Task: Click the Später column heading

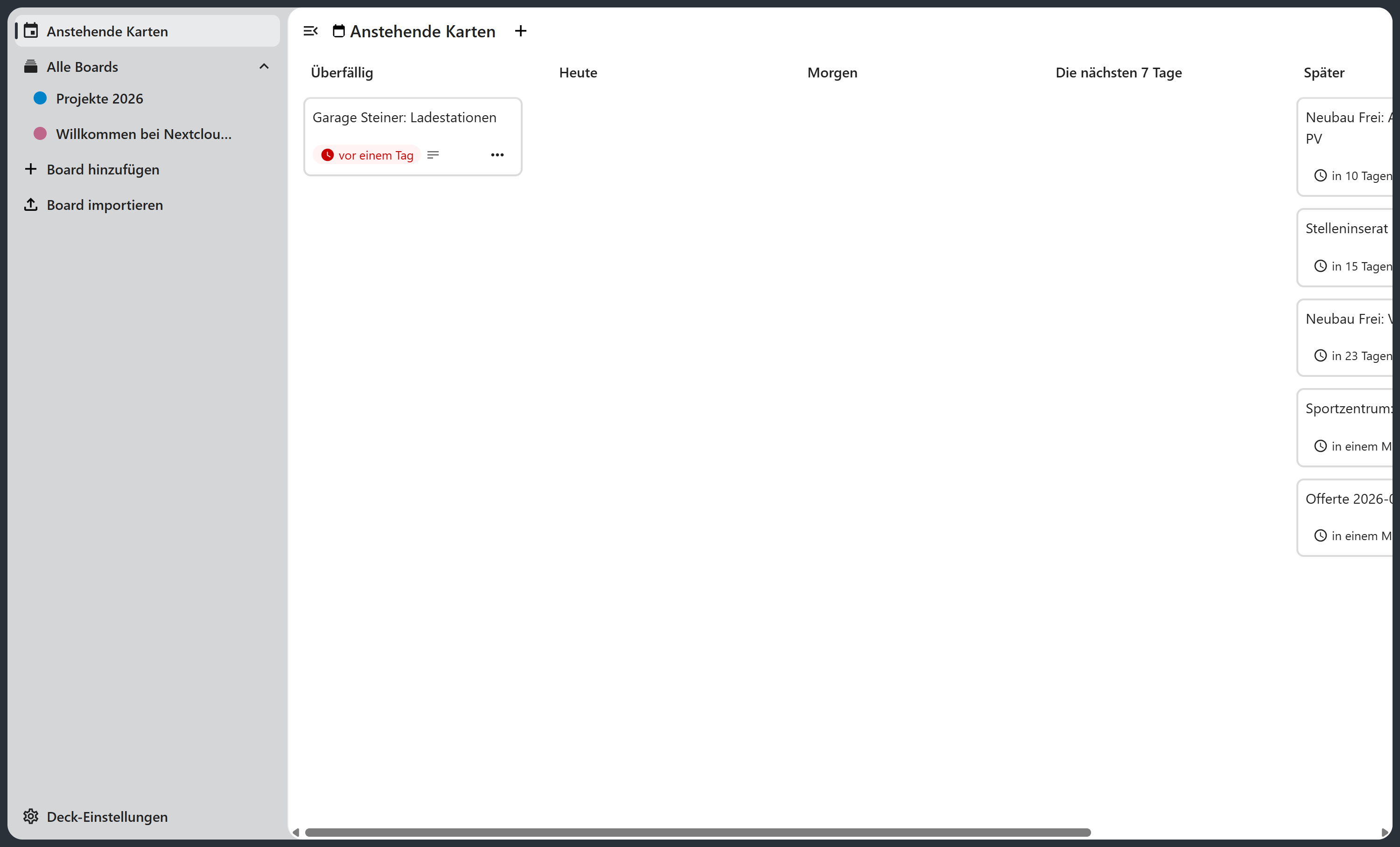Action: pos(1324,73)
